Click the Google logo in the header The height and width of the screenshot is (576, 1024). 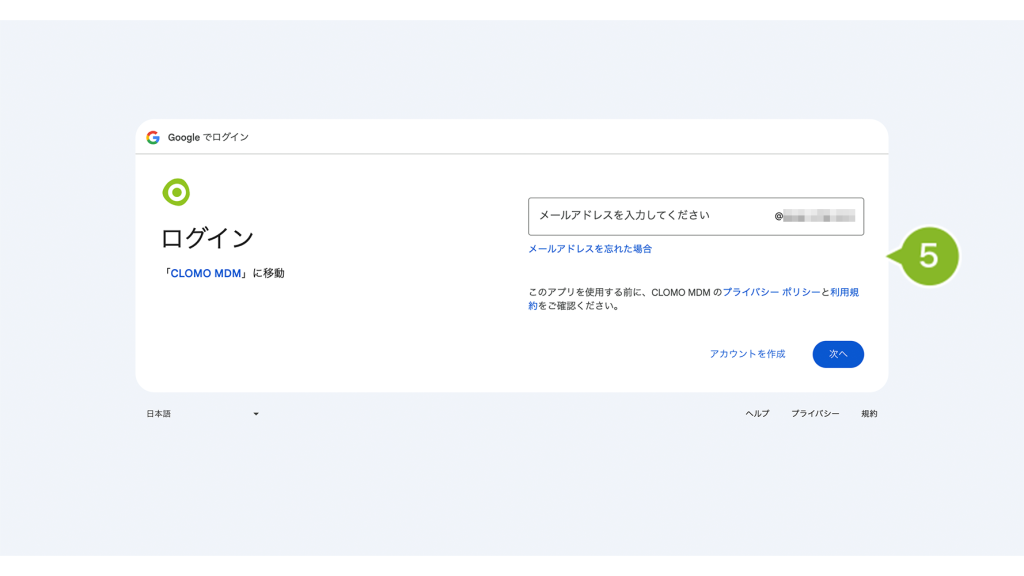tap(153, 137)
